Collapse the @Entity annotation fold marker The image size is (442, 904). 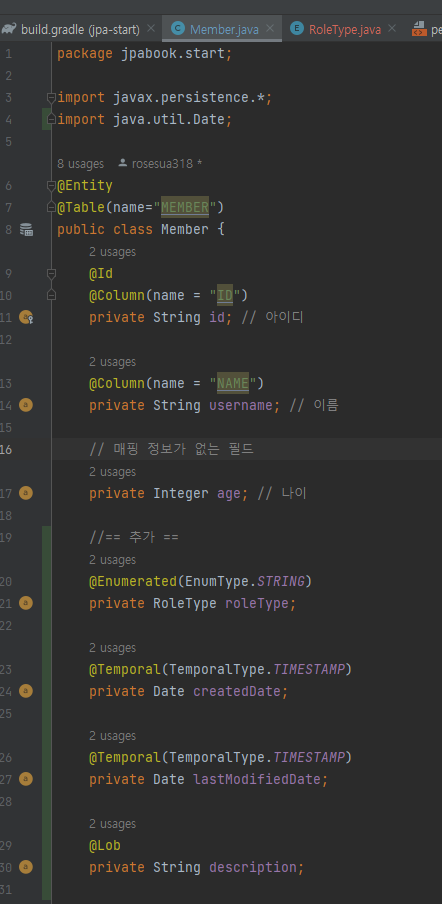coord(51,186)
